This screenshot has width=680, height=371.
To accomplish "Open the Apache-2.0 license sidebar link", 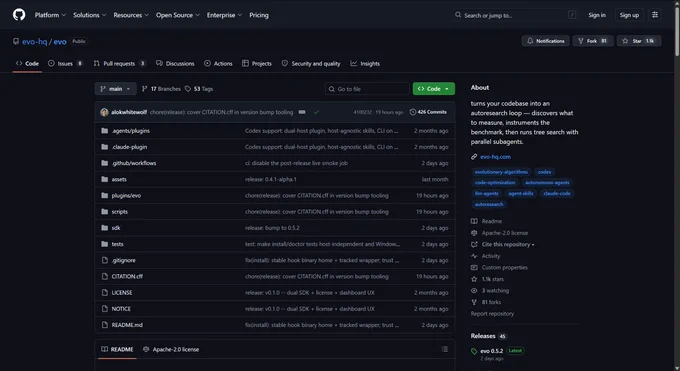I will pyautogui.click(x=500, y=233).
